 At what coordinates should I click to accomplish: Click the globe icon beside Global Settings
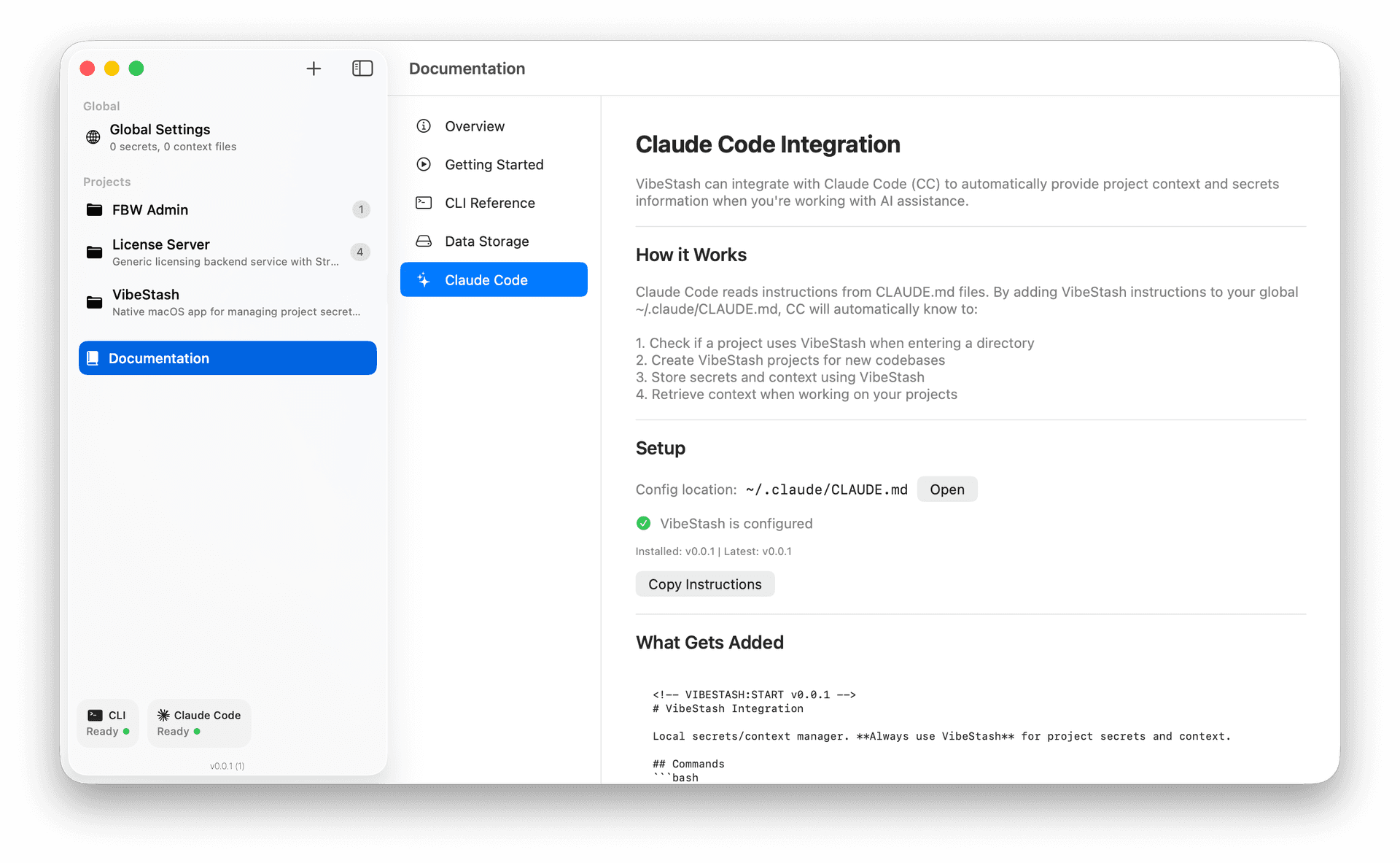(93, 137)
